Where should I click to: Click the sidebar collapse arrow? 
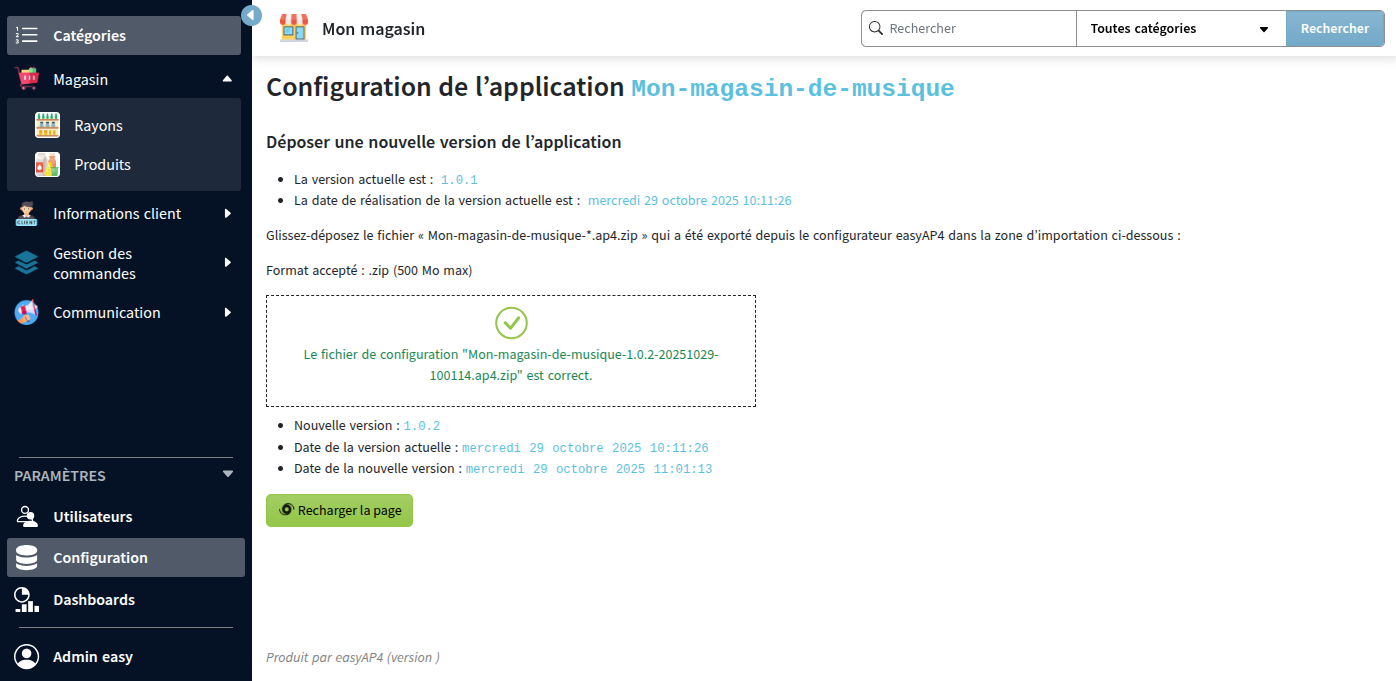coord(250,16)
